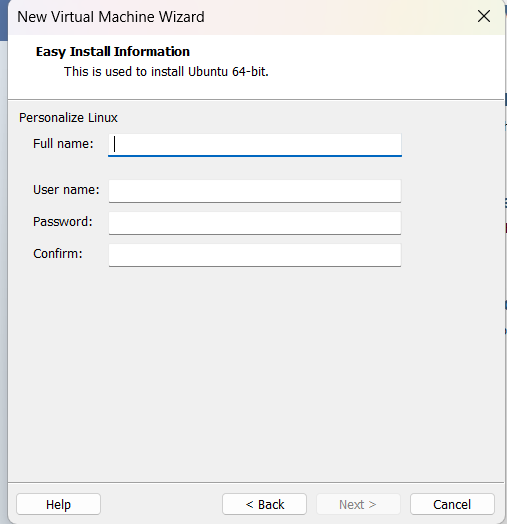Open Help for the wizard
507x524 pixels.
tap(58, 504)
